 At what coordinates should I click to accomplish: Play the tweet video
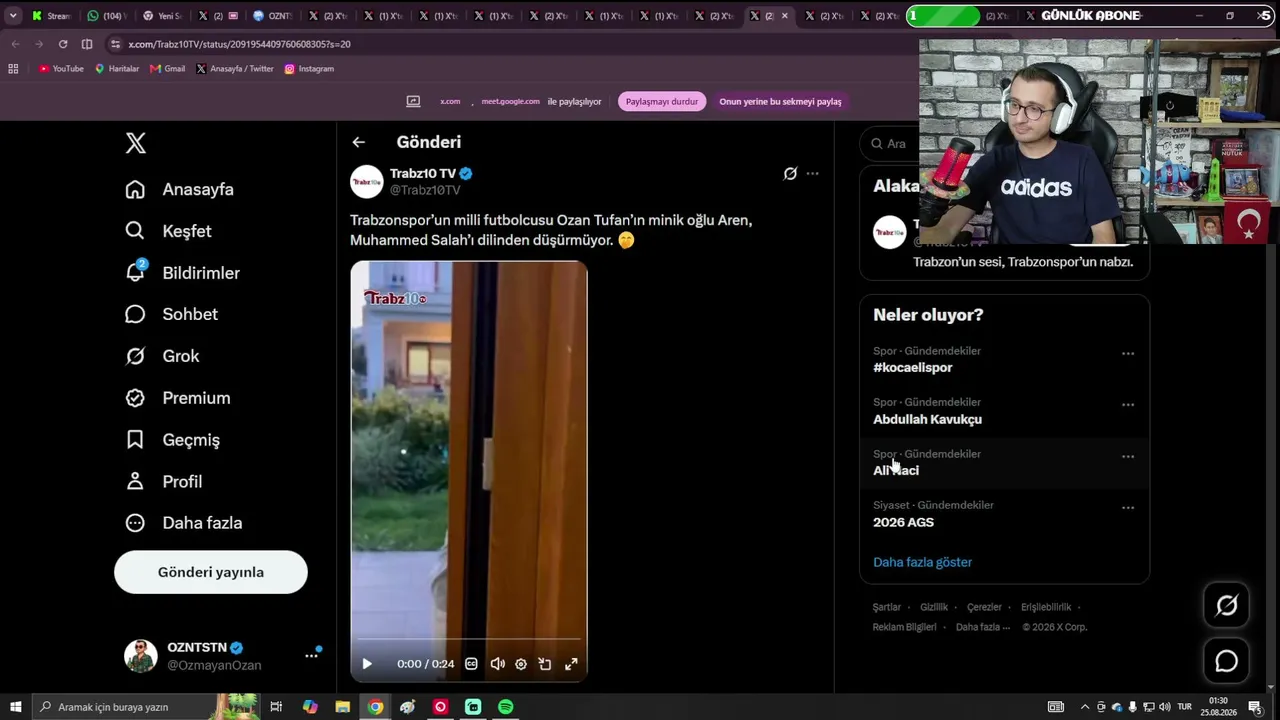tap(367, 664)
